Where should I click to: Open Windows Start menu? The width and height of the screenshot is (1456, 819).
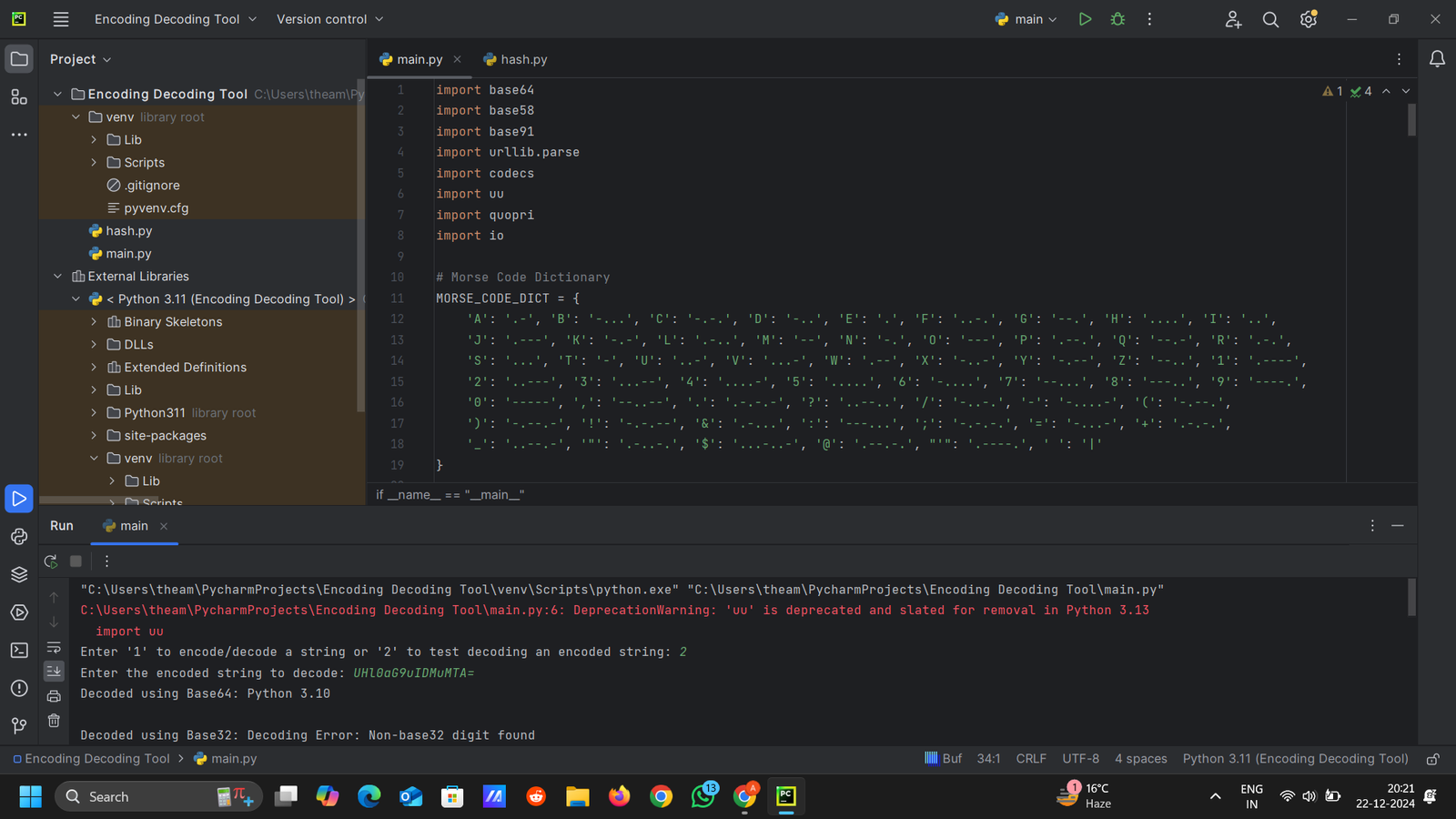click(30, 797)
